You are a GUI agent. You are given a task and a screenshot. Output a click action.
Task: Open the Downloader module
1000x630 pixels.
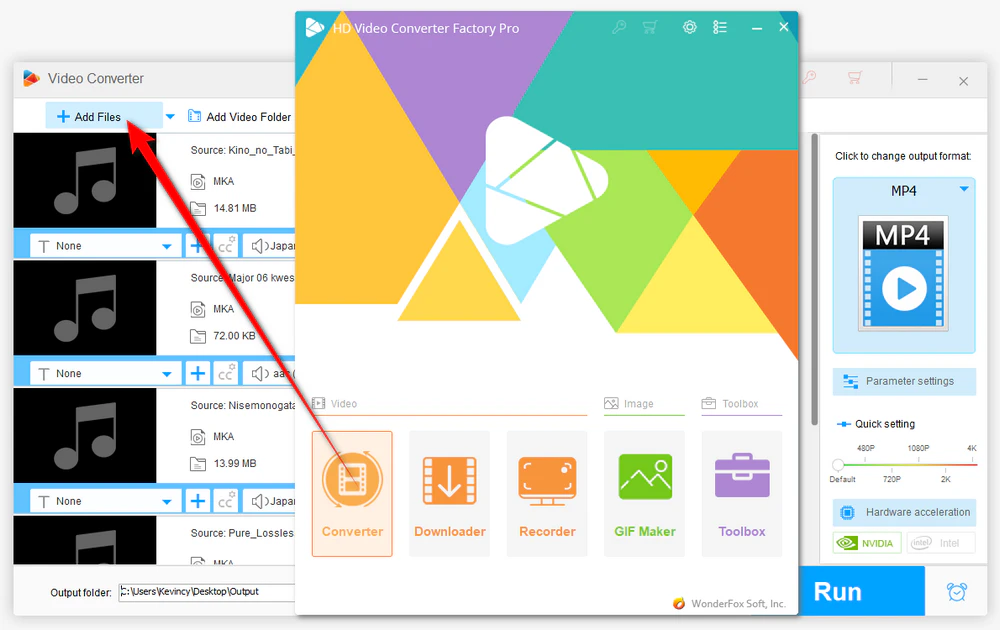click(450, 494)
